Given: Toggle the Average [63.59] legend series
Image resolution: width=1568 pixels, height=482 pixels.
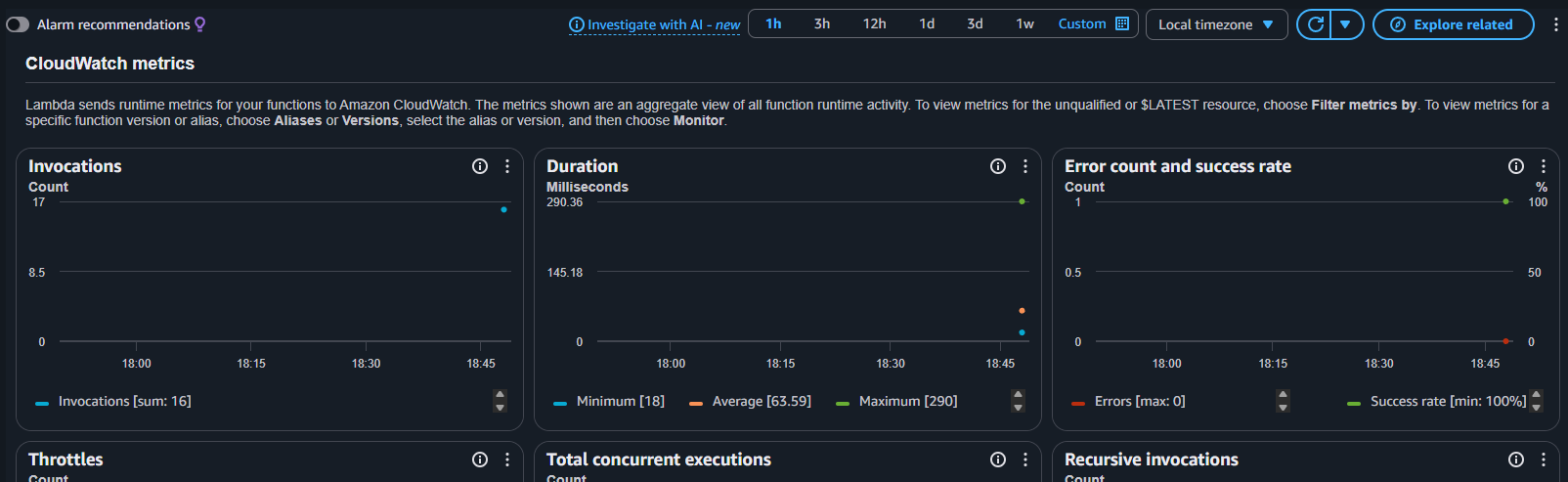Looking at the screenshot, I should (750, 402).
